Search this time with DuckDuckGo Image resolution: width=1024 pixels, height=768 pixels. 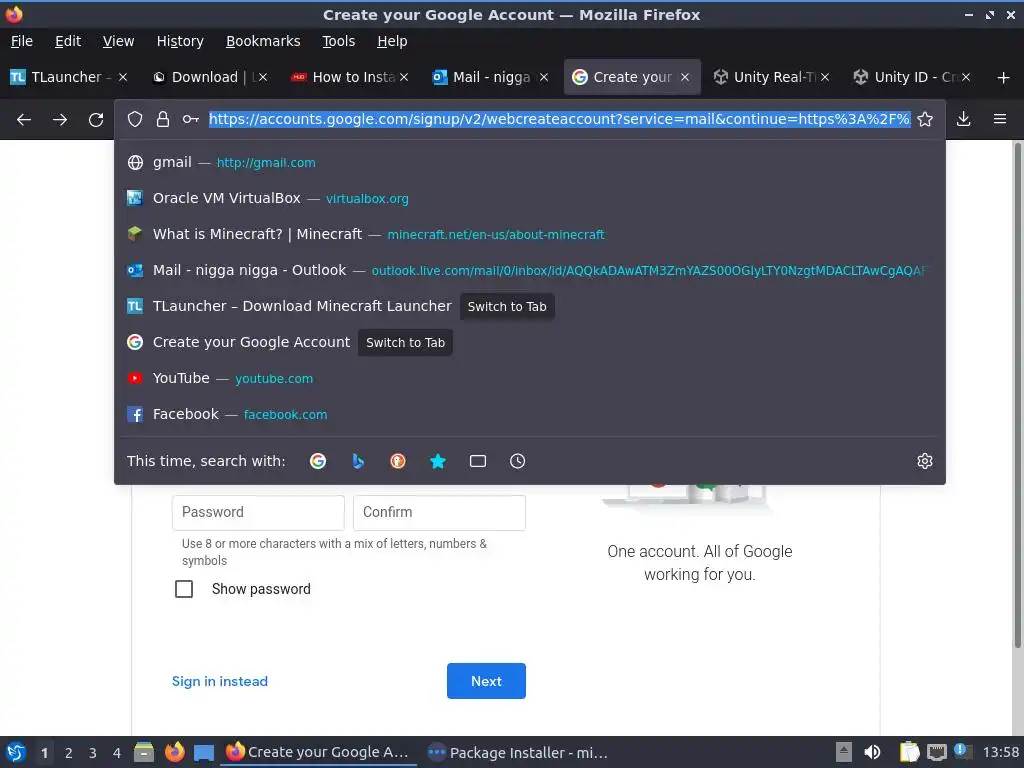398,461
